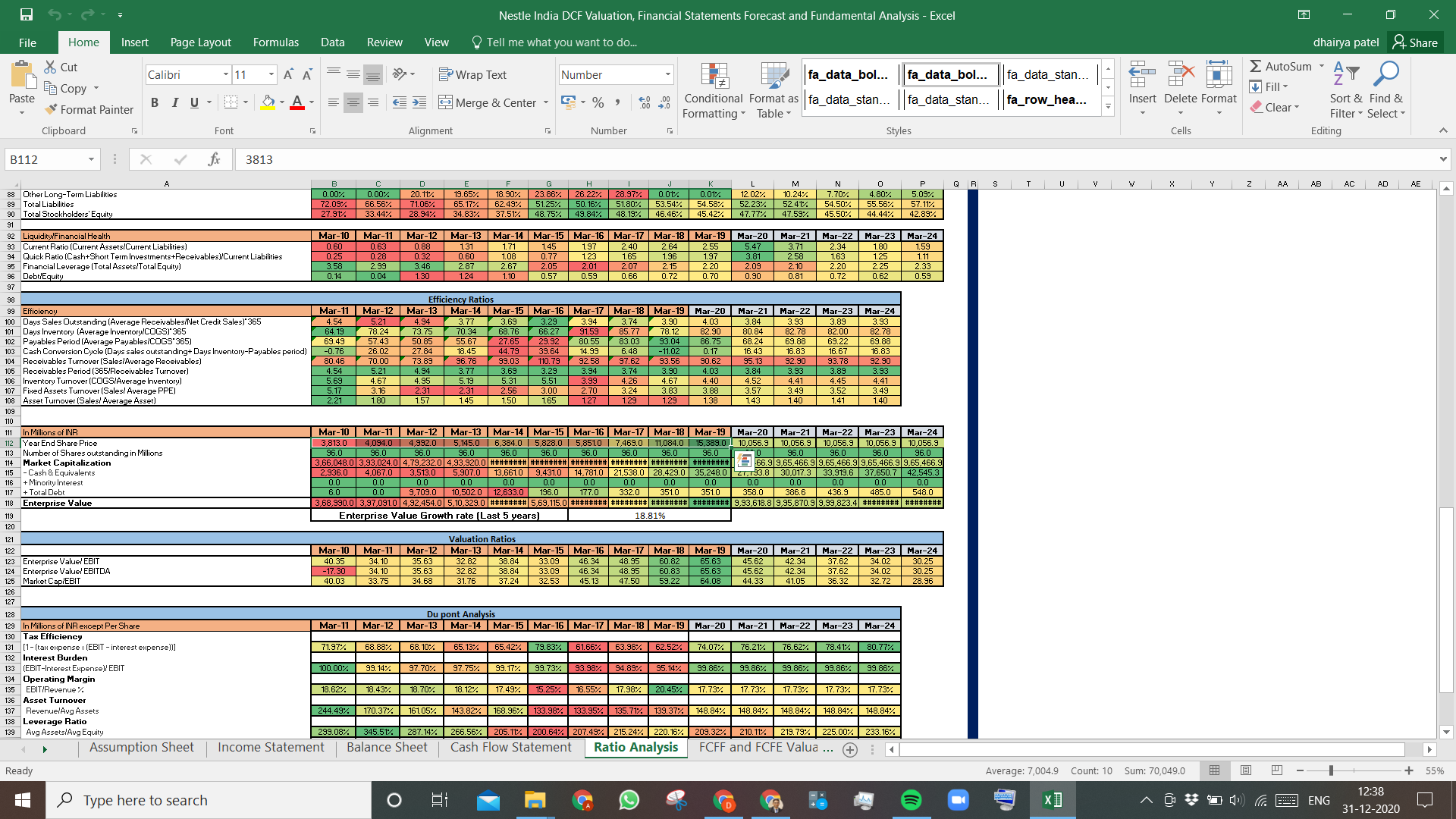The image size is (1456, 819).
Task: Click the Copy button
Action: pos(66,88)
